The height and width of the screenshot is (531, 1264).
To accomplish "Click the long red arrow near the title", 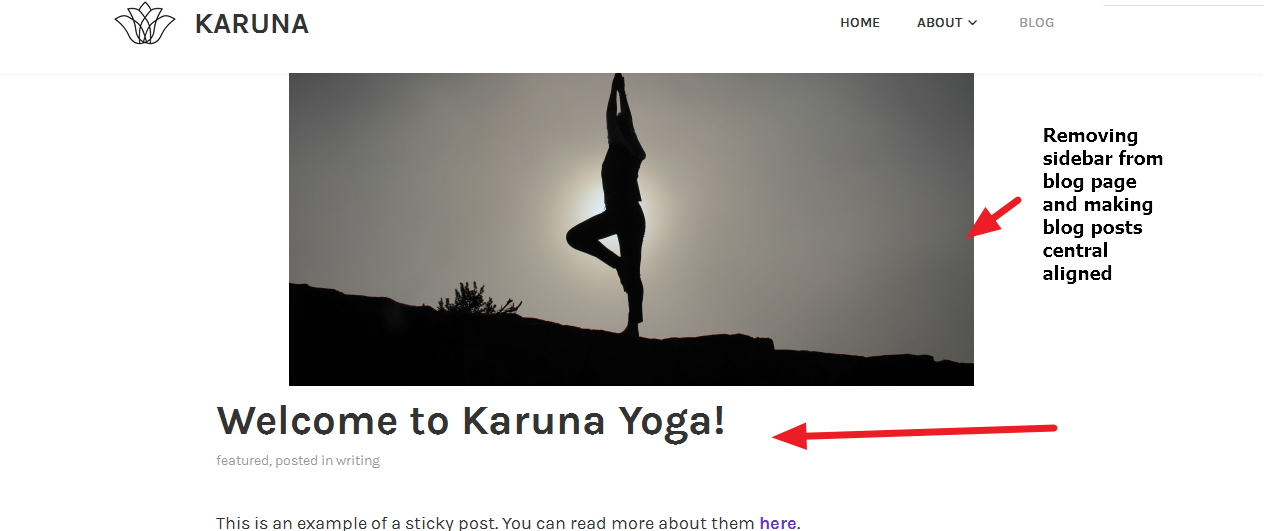I will coord(915,434).
